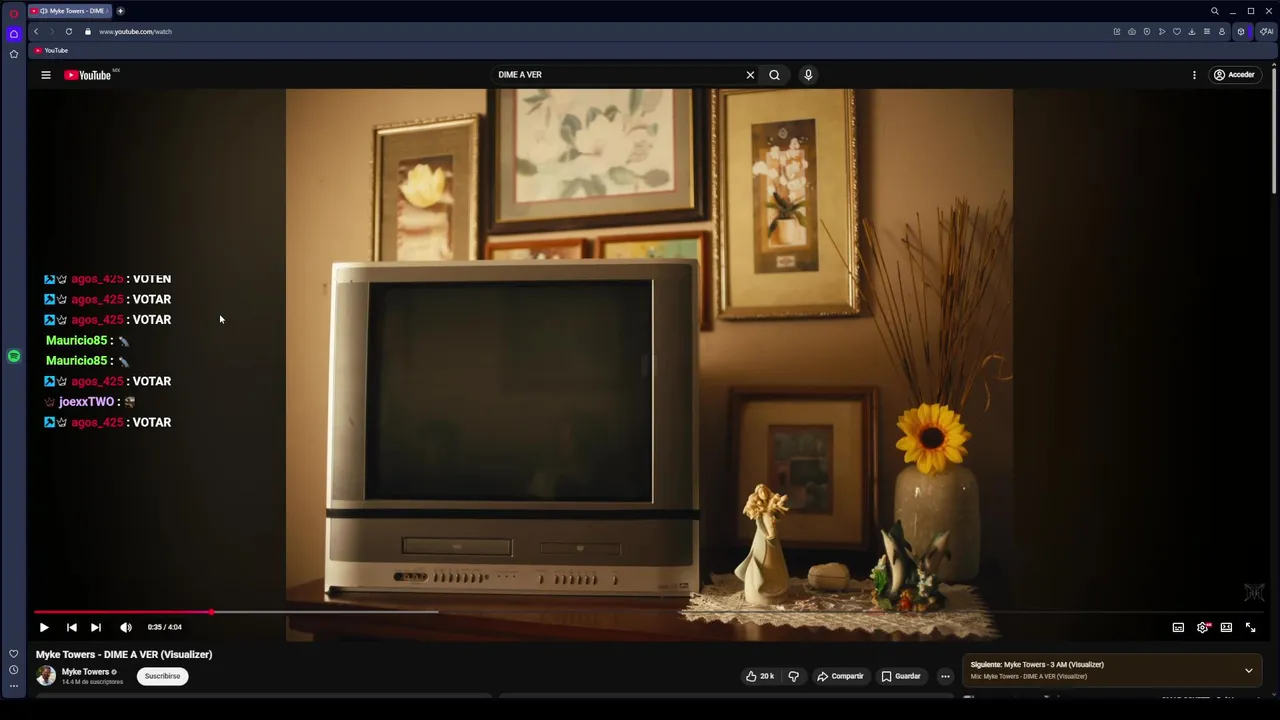1280x720 pixels.
Task: View site info via the padlock icon
Action: [88, 32]
